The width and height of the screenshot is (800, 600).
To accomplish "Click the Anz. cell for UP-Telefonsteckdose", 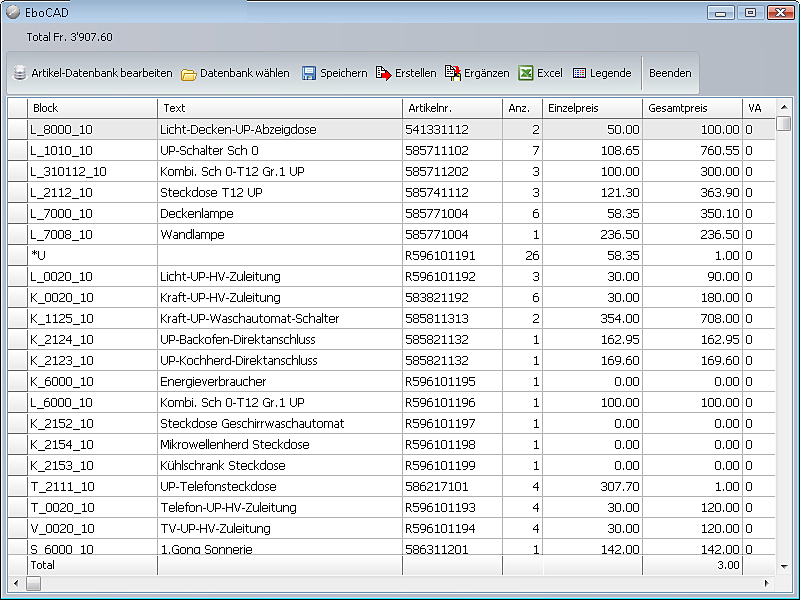I will (x=522, y=486).
